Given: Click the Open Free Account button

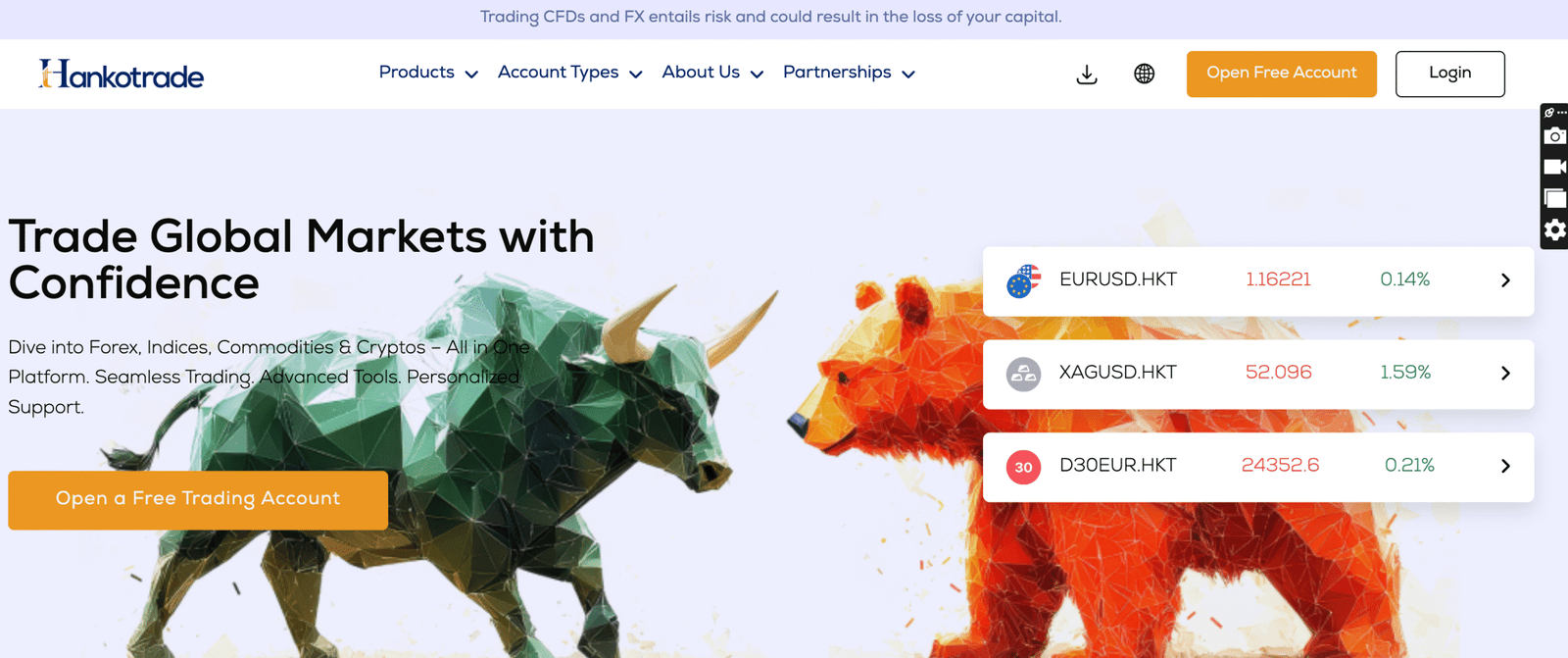Looking at the screenshot, I should tap(1281, 74).
